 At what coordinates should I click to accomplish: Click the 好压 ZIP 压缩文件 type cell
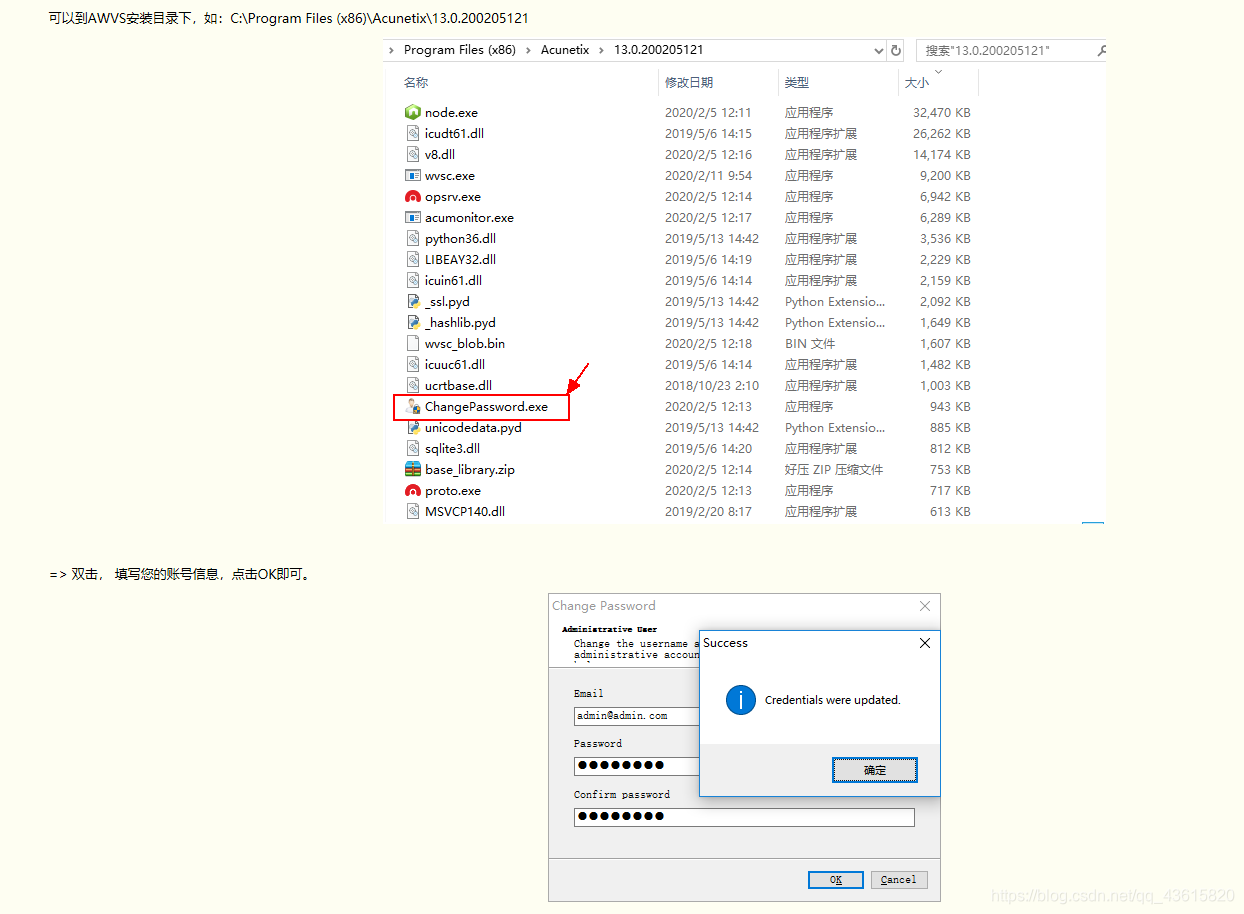click(x=834, y=470)
